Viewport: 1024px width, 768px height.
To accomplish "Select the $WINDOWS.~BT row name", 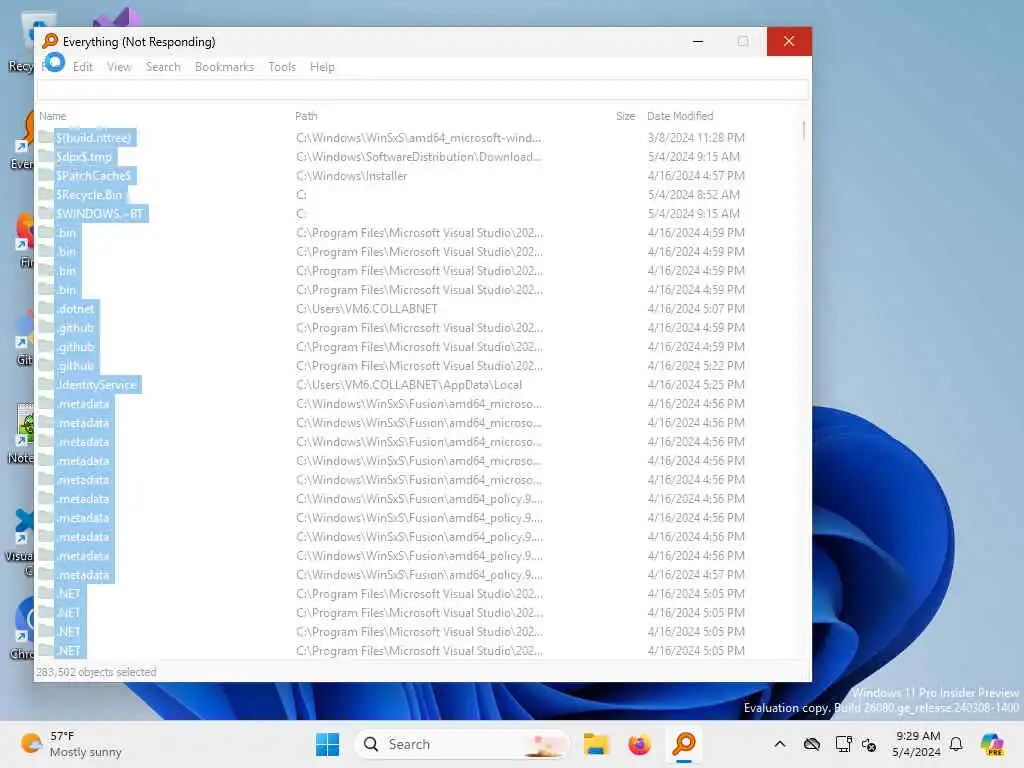I will tap(100, 214).
